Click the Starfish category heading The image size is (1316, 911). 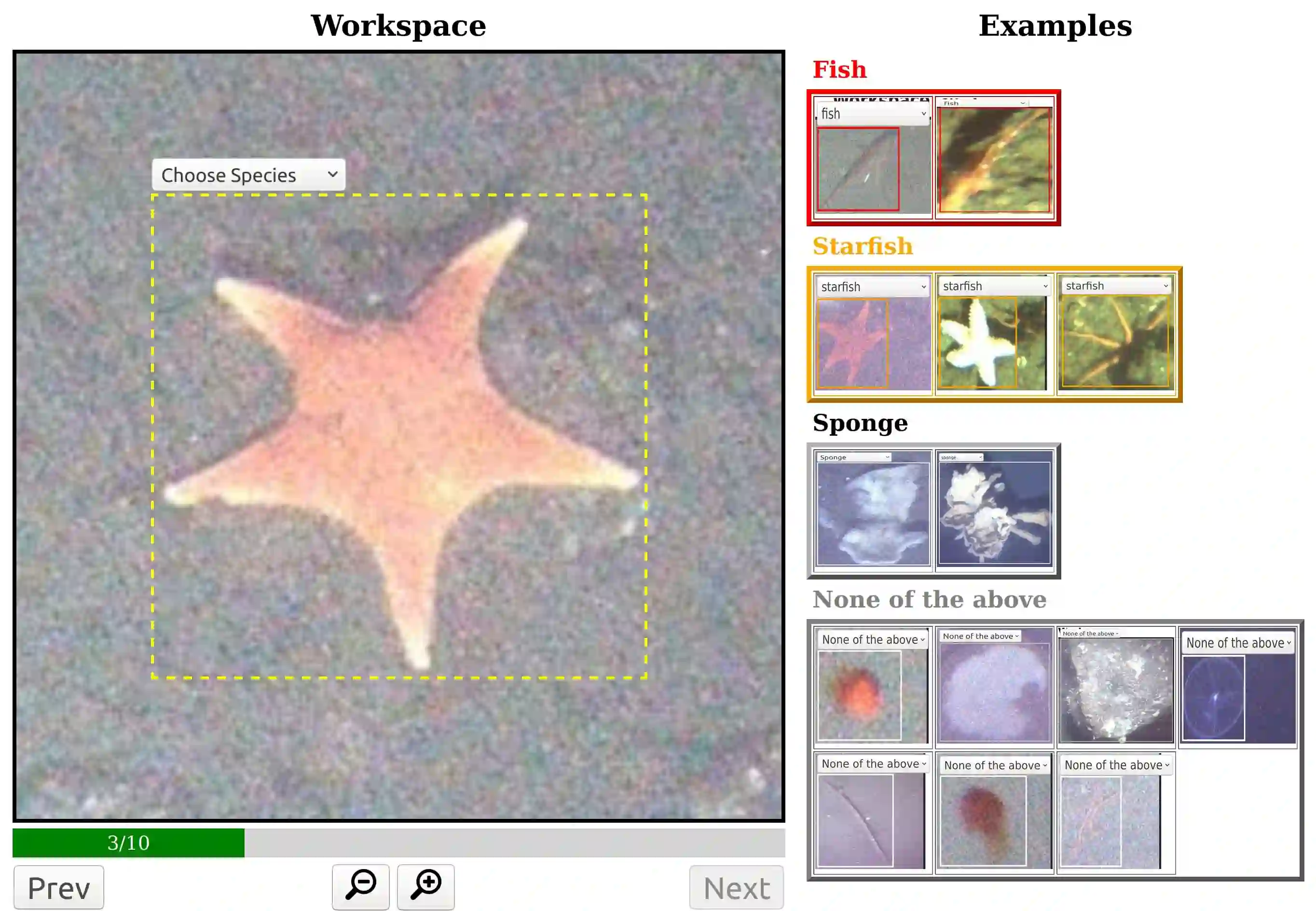(x=863, y=246)
